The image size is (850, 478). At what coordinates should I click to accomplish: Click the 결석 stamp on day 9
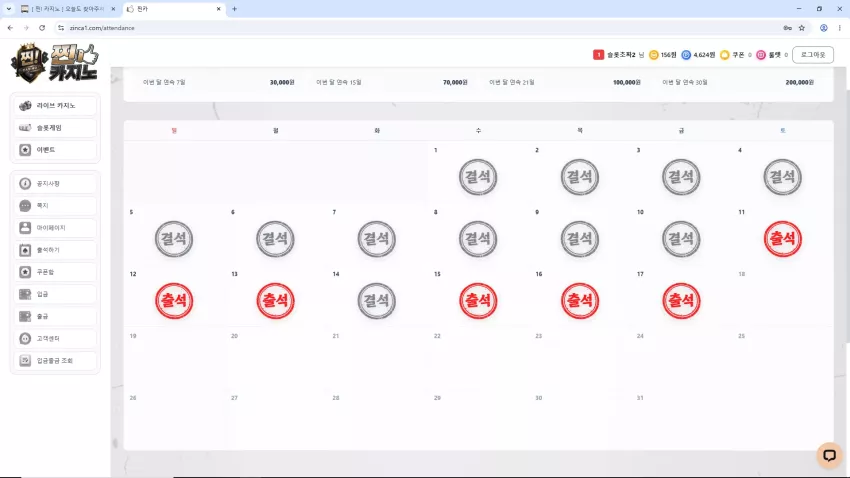(579, 238)
